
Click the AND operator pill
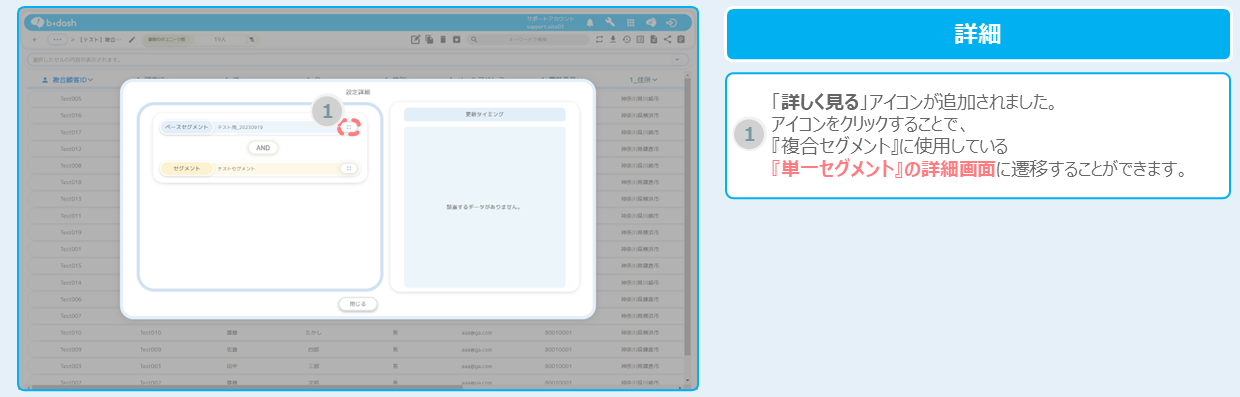(262, 148)
